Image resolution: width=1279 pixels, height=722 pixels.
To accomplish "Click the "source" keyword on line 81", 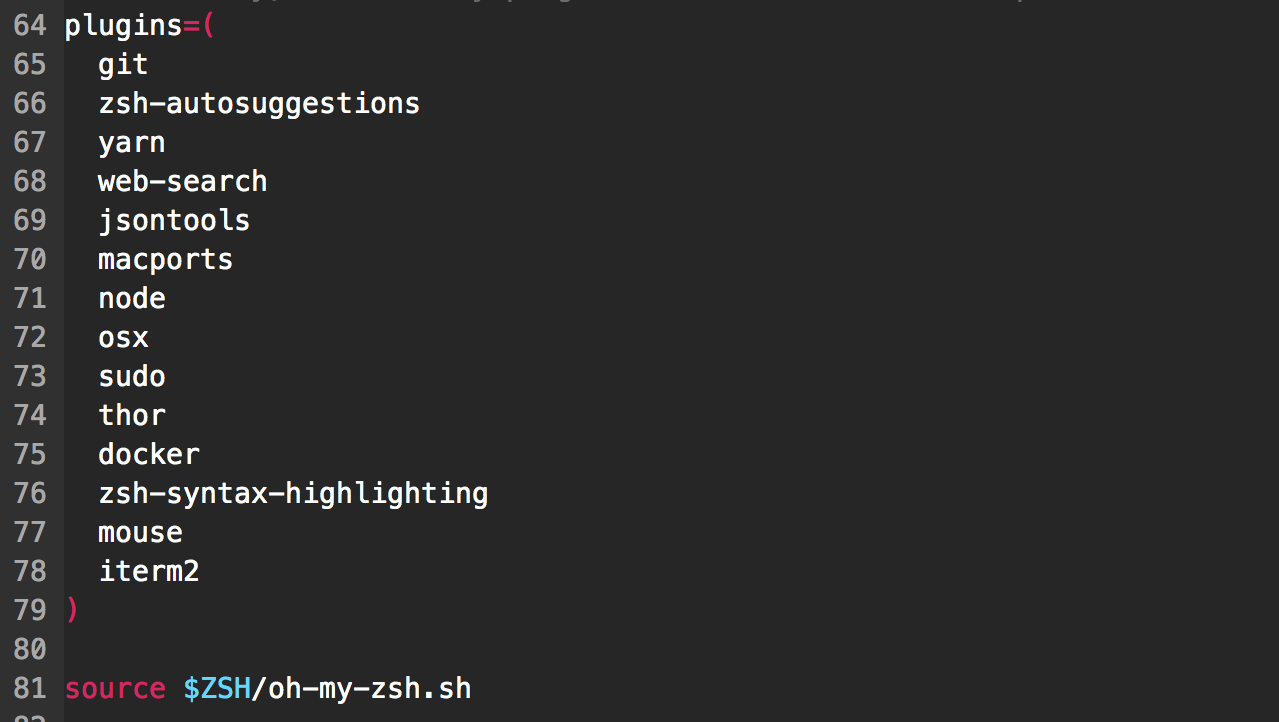I will [x=115, y=689].
